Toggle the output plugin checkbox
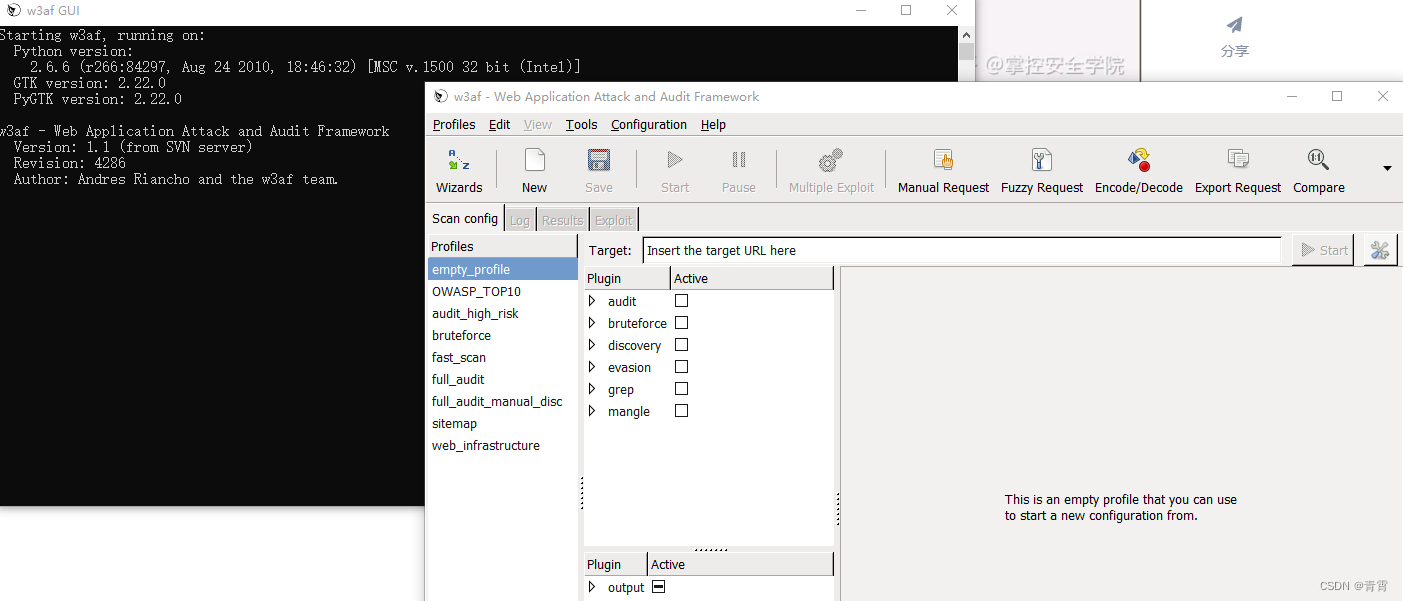The height and width of the screenshot is (601, 1403). pyautogui.click(x=658, y=587)
